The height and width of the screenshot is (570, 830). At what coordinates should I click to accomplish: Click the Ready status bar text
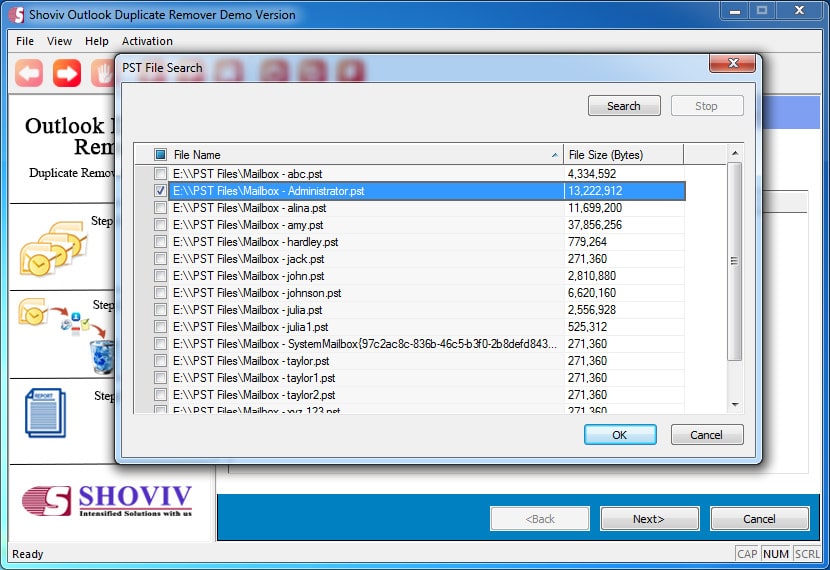point(28,554)
